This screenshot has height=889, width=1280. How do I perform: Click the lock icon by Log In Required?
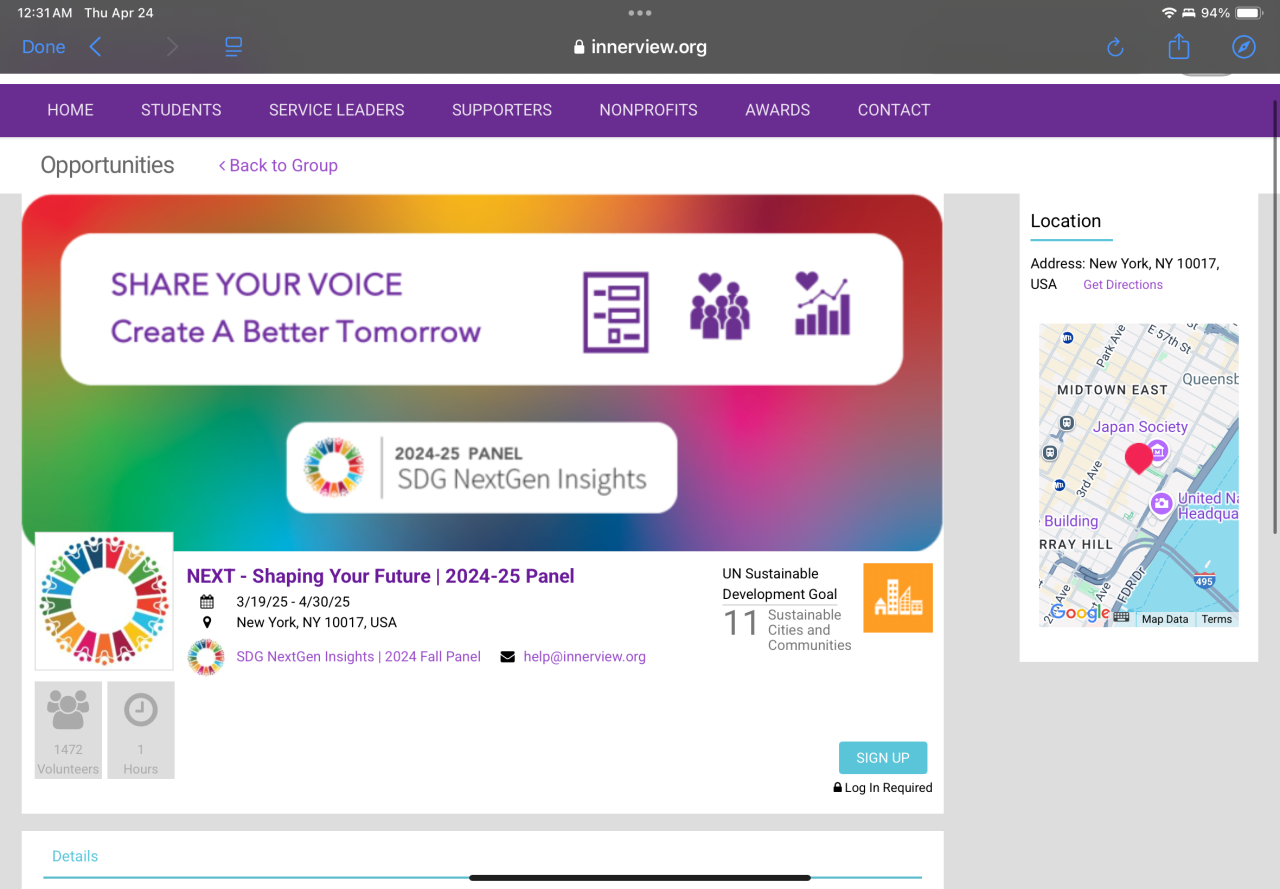(838, 788)
